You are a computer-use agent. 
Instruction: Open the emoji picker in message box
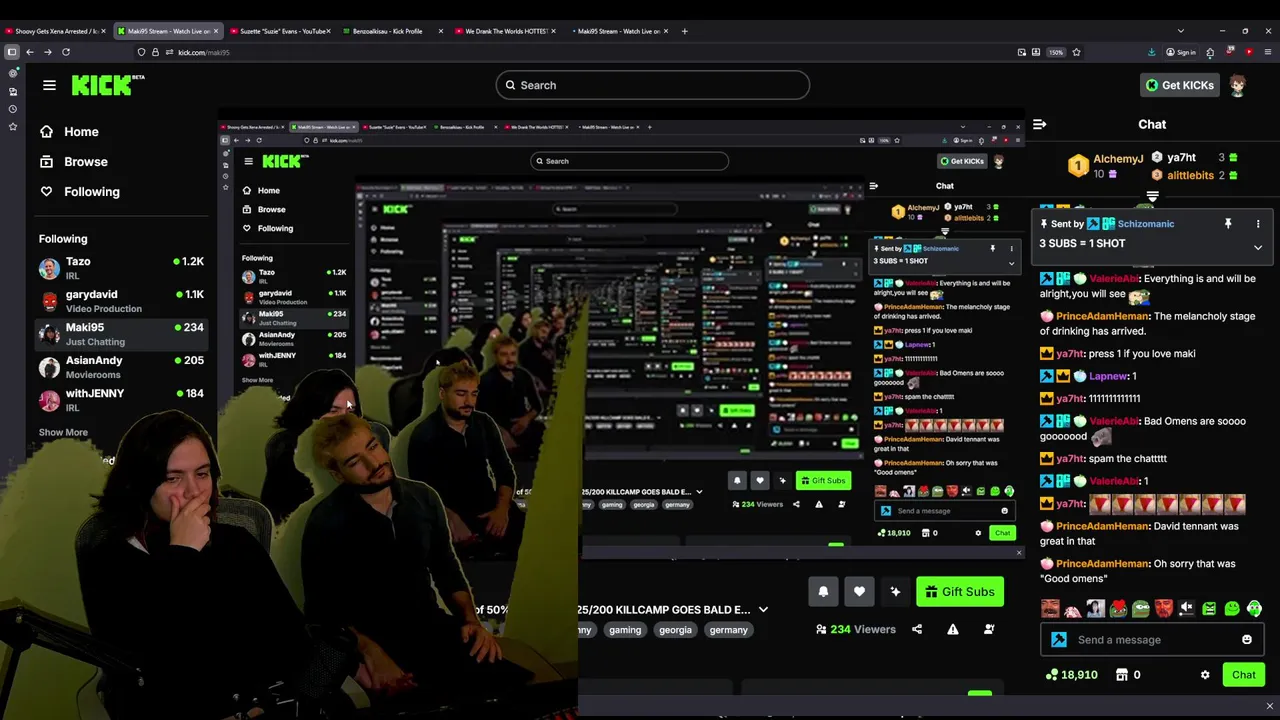[x=1246, y=639]
